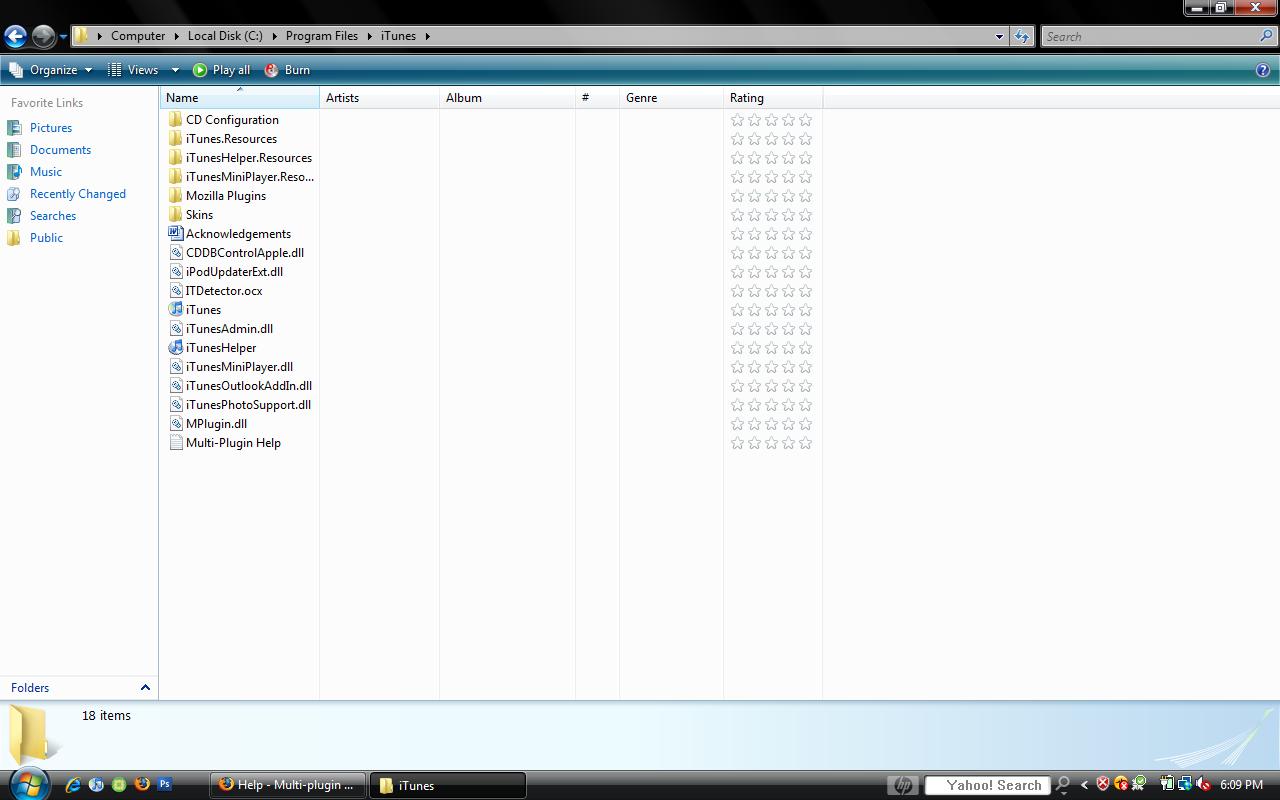This screenshot has height=800, width=1280.
Task: Select the iTunes application icon in the file list
Action: coord(176,310)
